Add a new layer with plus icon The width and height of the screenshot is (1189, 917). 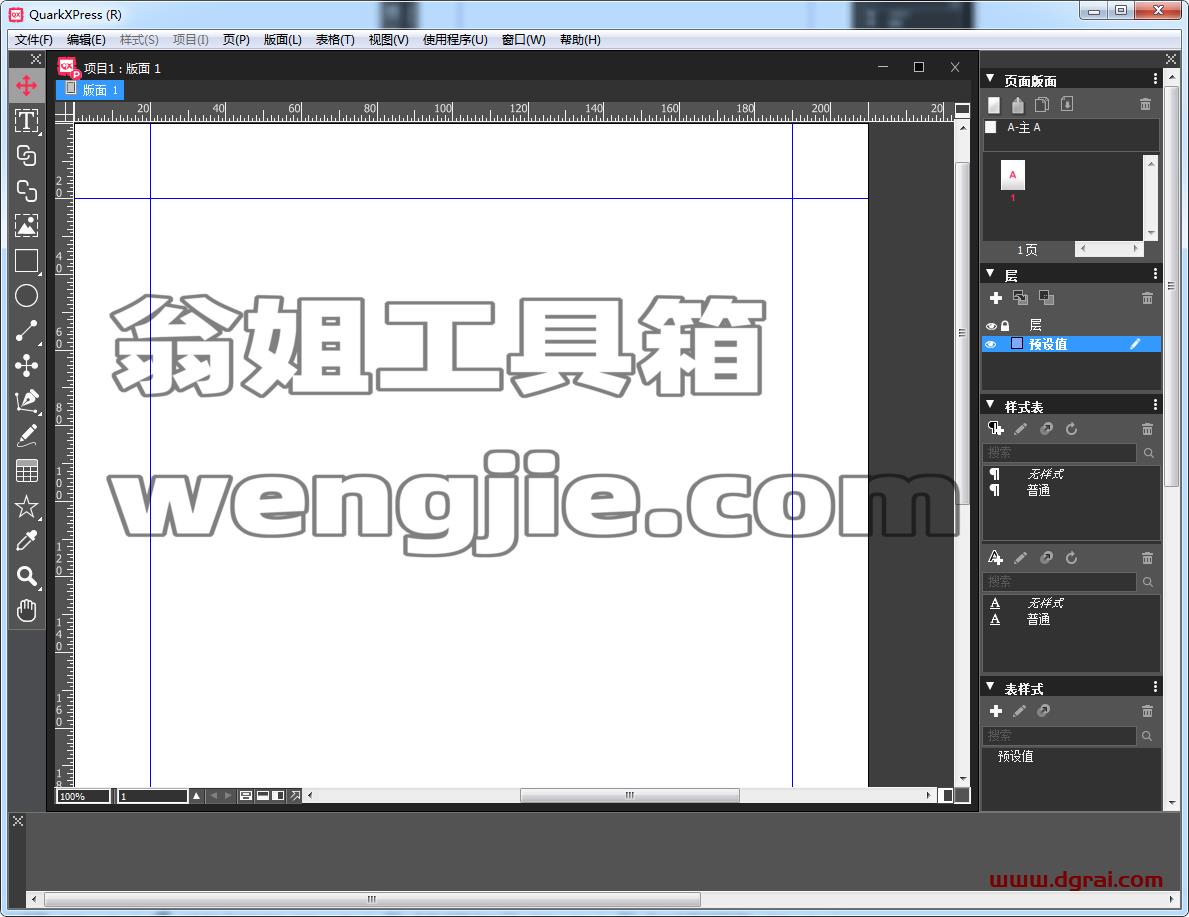click(996, 298)
